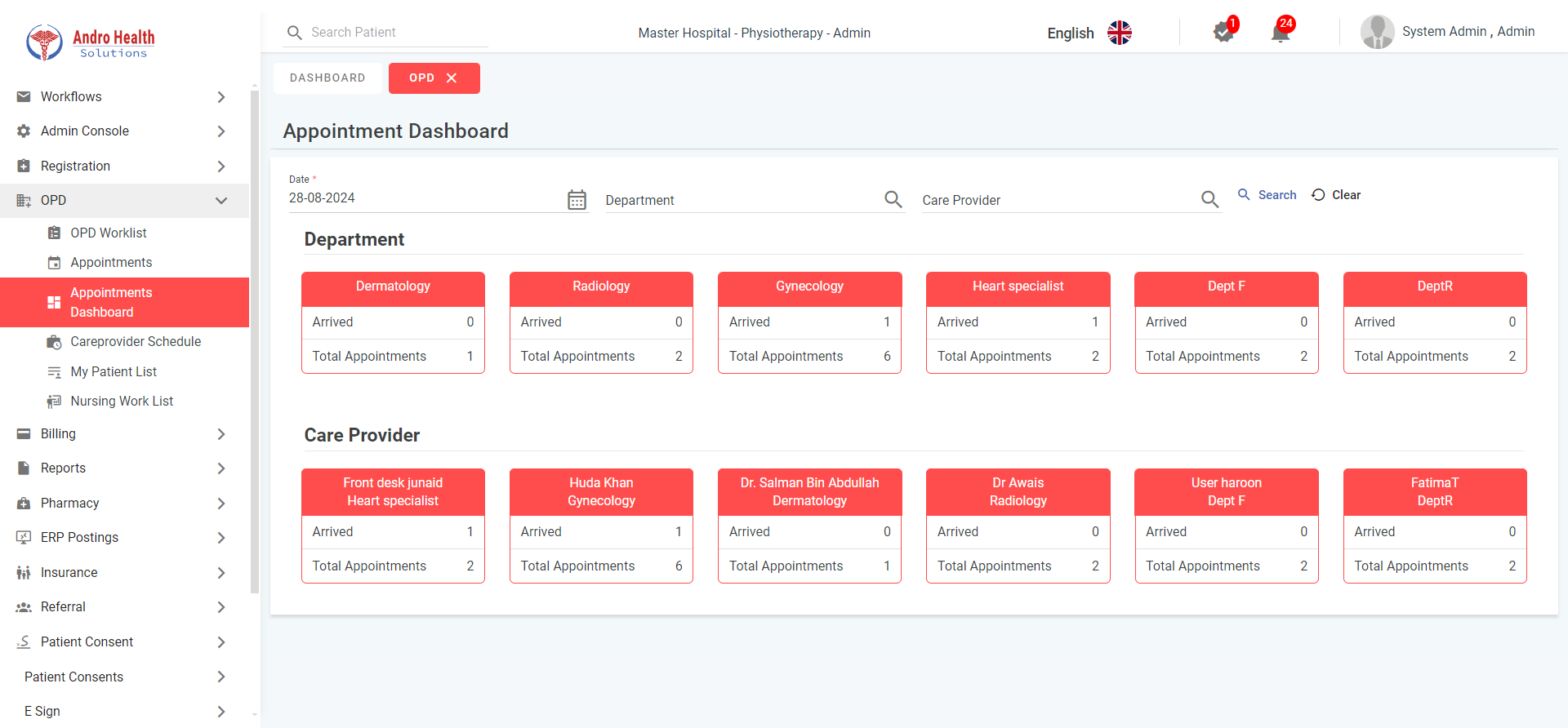Click the Andro Health Solutions logo
This screenshot has height=728, width=1568.
point(90,42)
